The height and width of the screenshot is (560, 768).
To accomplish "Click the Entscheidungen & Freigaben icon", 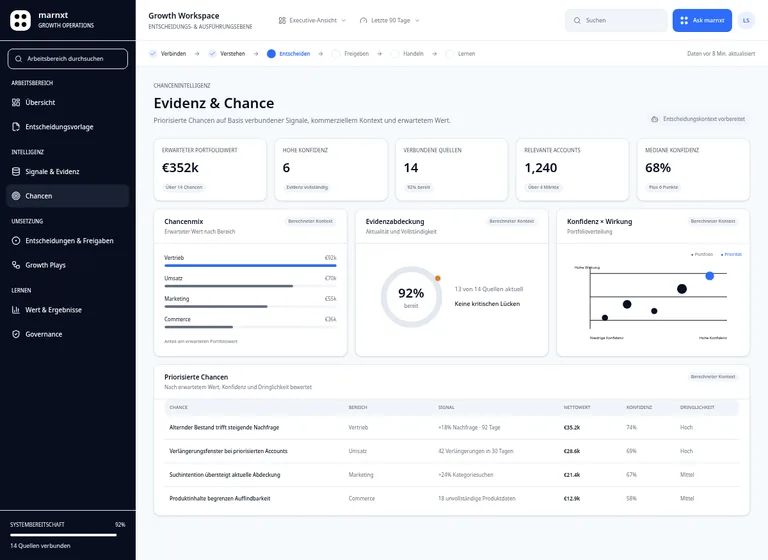I will pos(16,241).
